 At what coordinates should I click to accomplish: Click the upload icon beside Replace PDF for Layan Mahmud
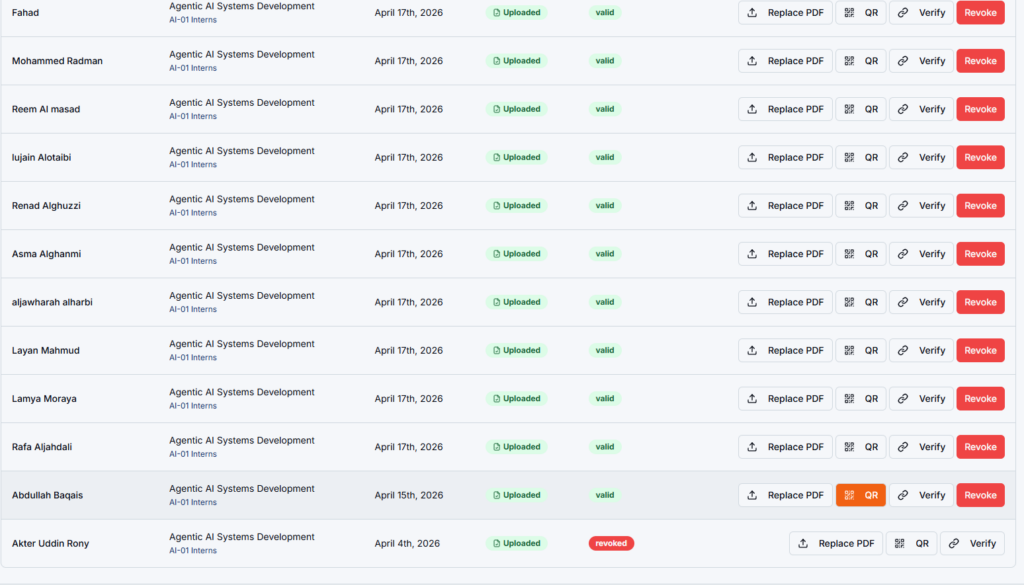pos(752,350)
